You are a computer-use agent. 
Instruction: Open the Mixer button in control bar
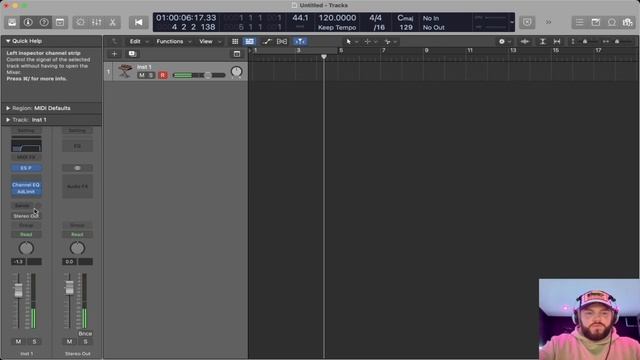pos(96,22)
